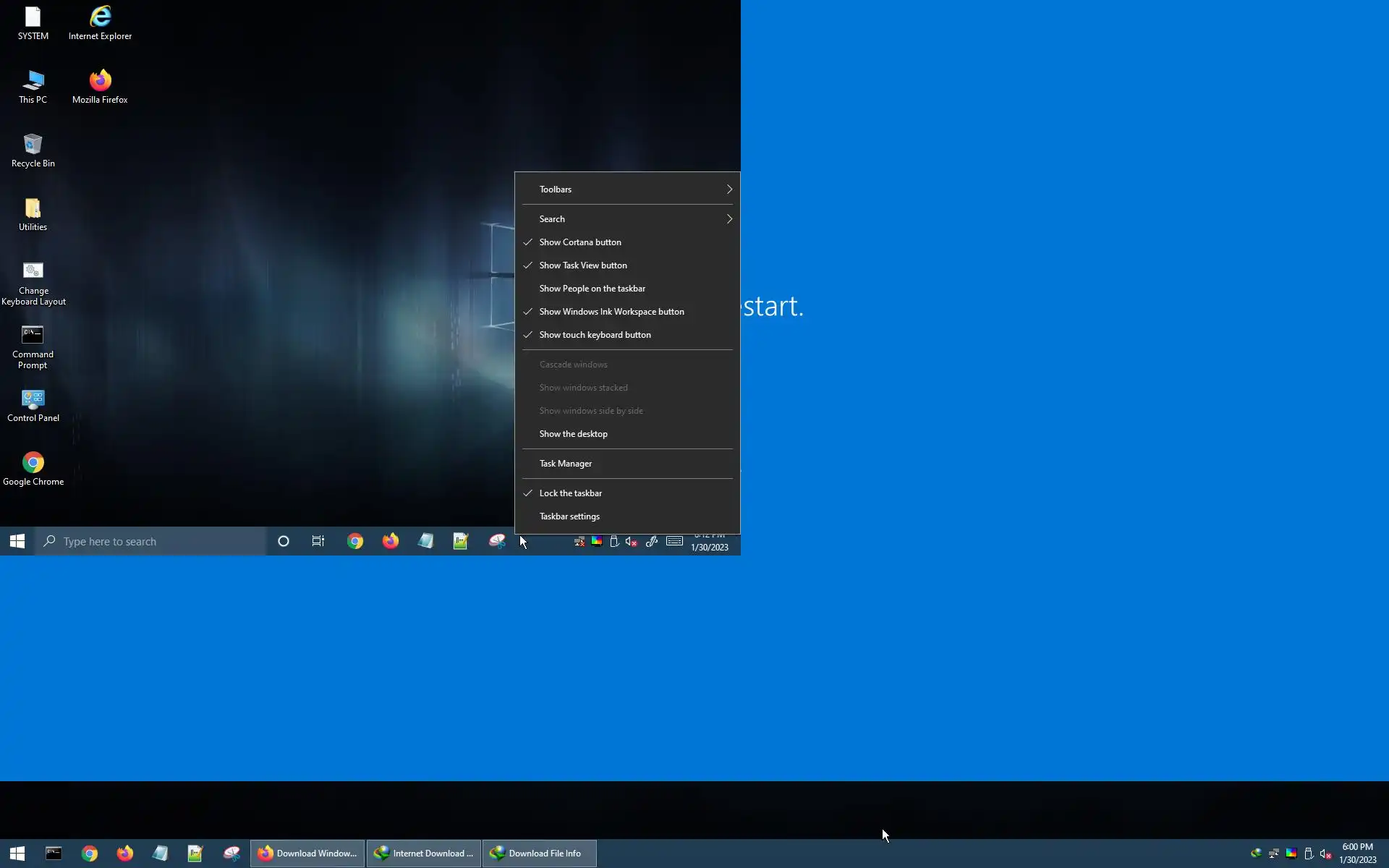Open the Recycle Bin icon
Viewport: 1389px width, 868px height.
click(33, 150)
